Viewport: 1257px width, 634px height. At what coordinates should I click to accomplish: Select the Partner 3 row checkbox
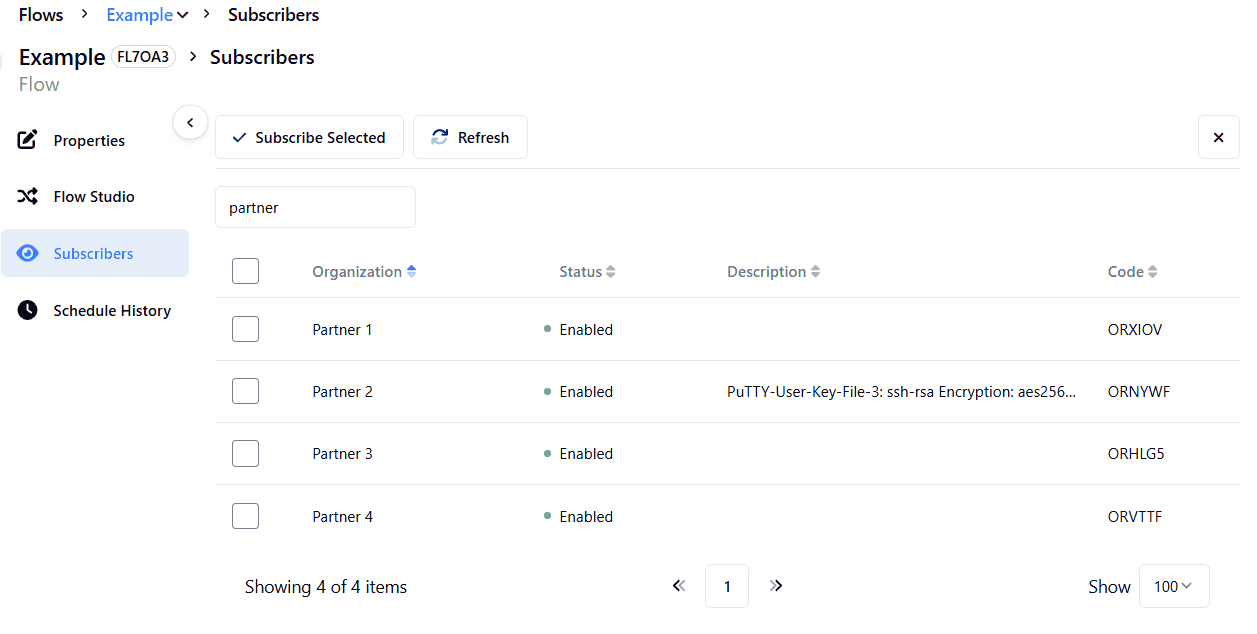[x=246, y=454]
